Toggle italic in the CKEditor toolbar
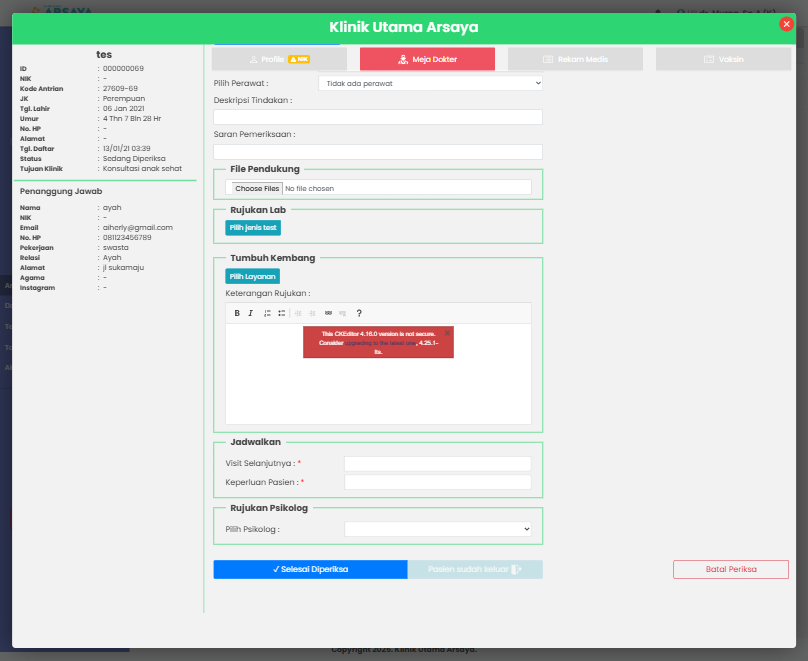 point(250,313)
